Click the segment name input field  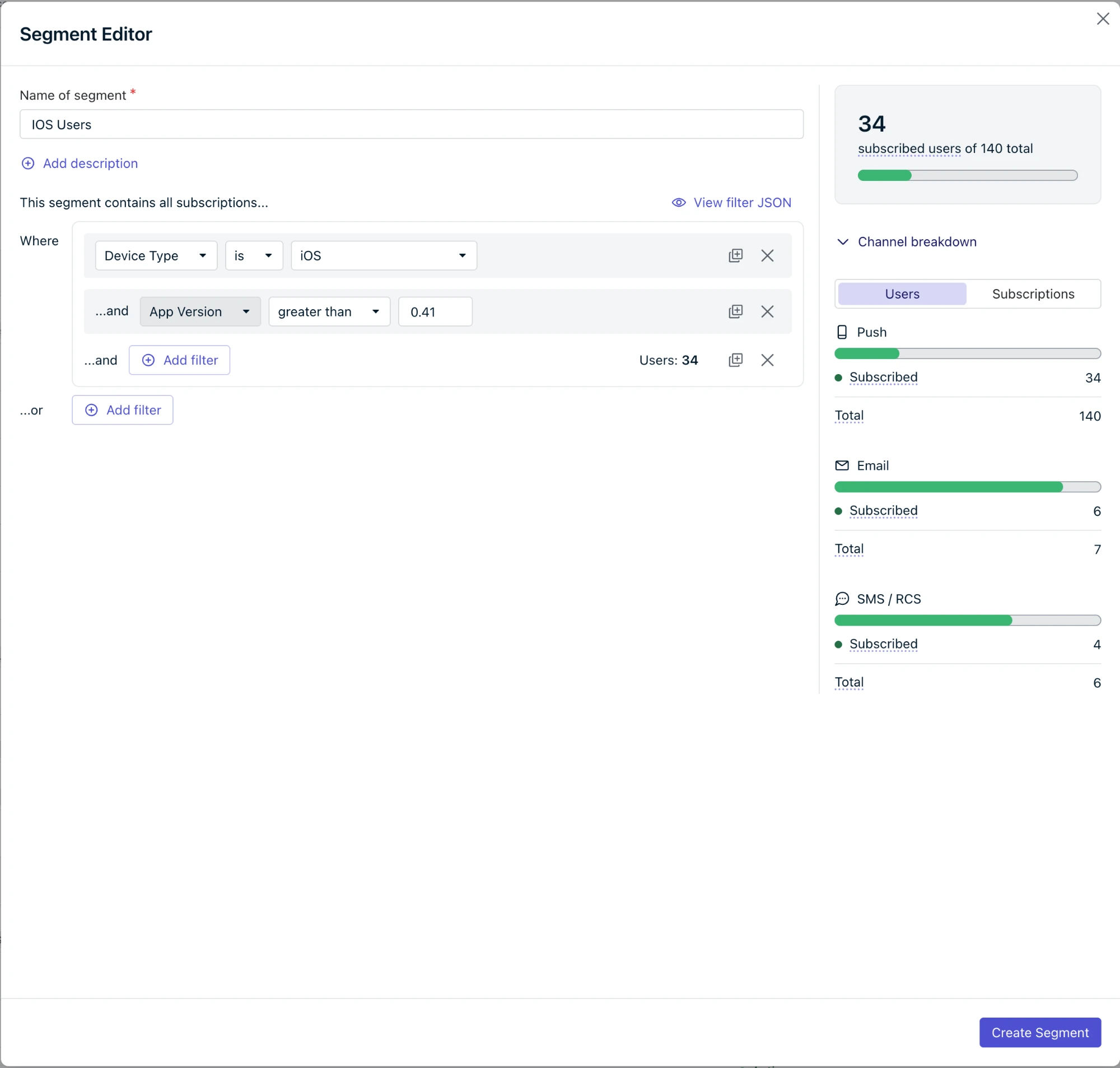412,124
